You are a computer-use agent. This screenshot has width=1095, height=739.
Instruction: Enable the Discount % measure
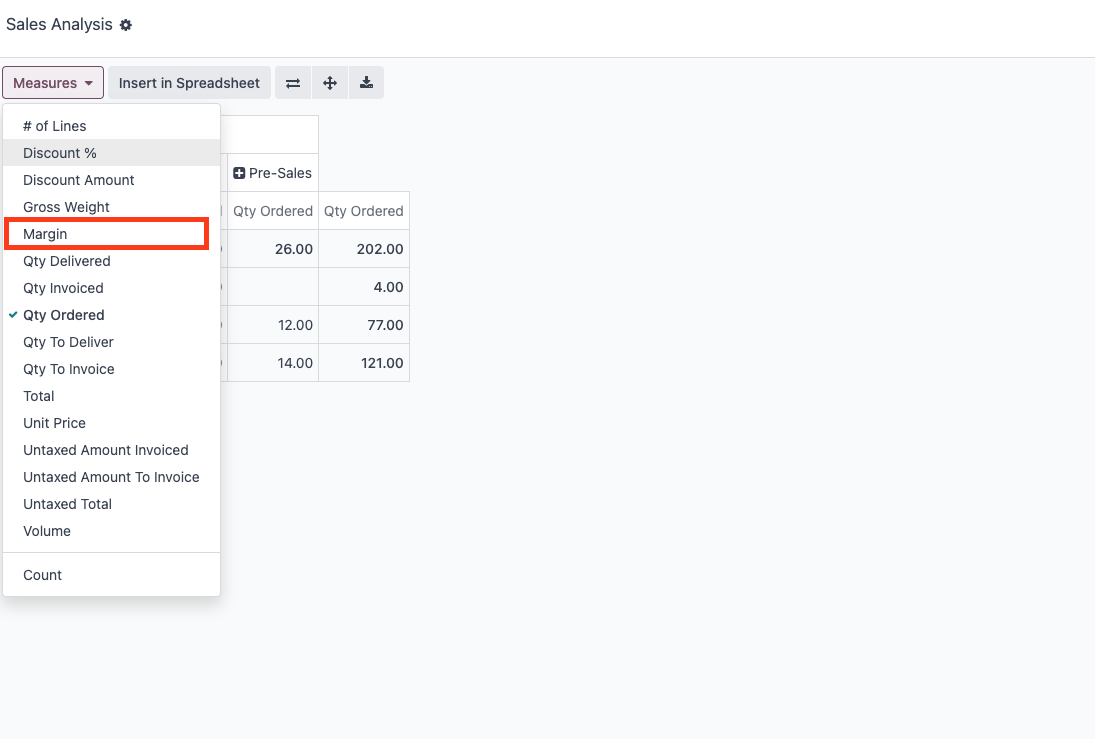pos(112,153)
